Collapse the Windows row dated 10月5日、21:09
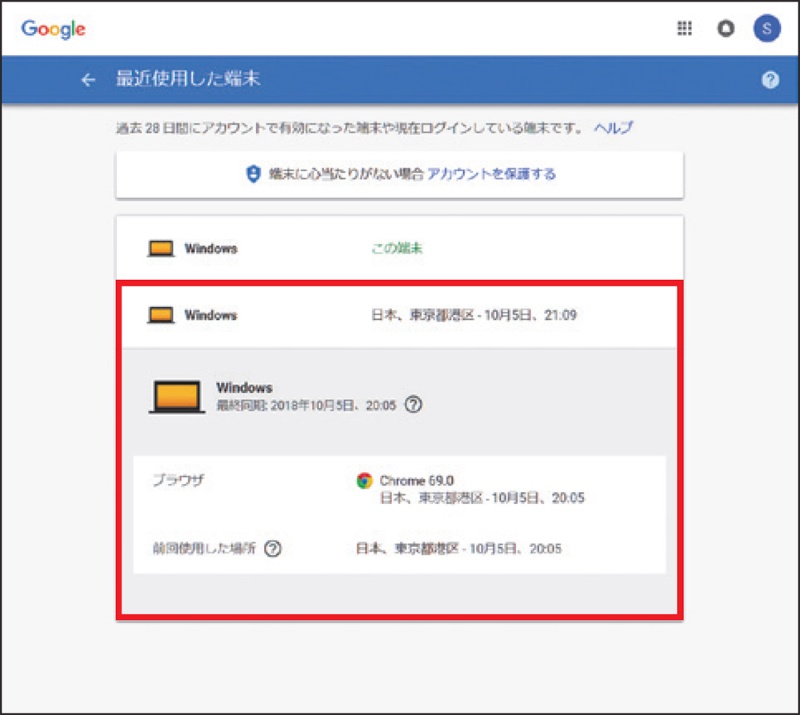 click(399, 315)
